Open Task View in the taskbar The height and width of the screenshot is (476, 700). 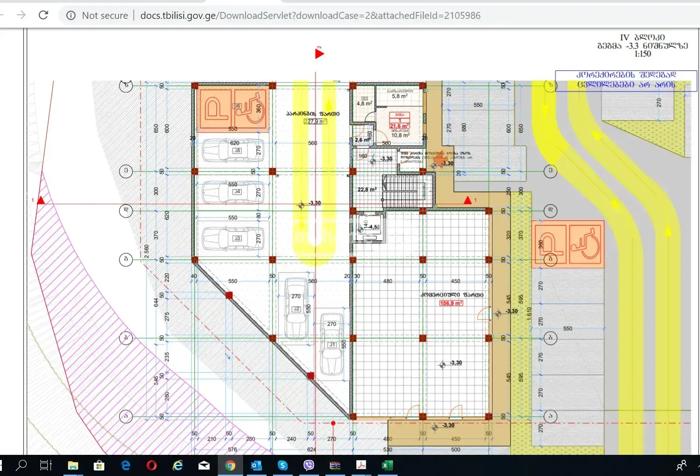[46, 466]
